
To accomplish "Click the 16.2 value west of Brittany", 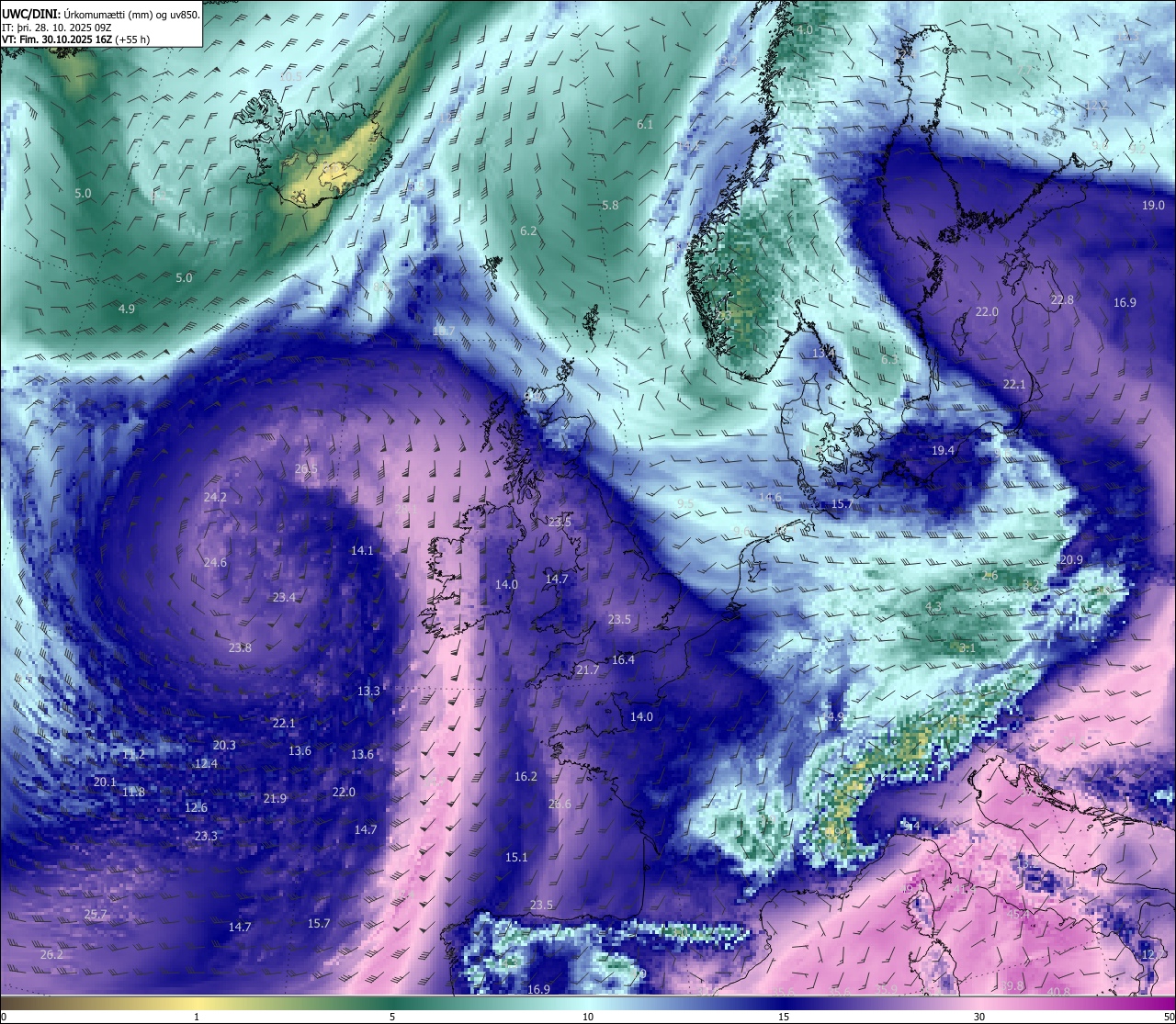I will (x=526, y=777).
